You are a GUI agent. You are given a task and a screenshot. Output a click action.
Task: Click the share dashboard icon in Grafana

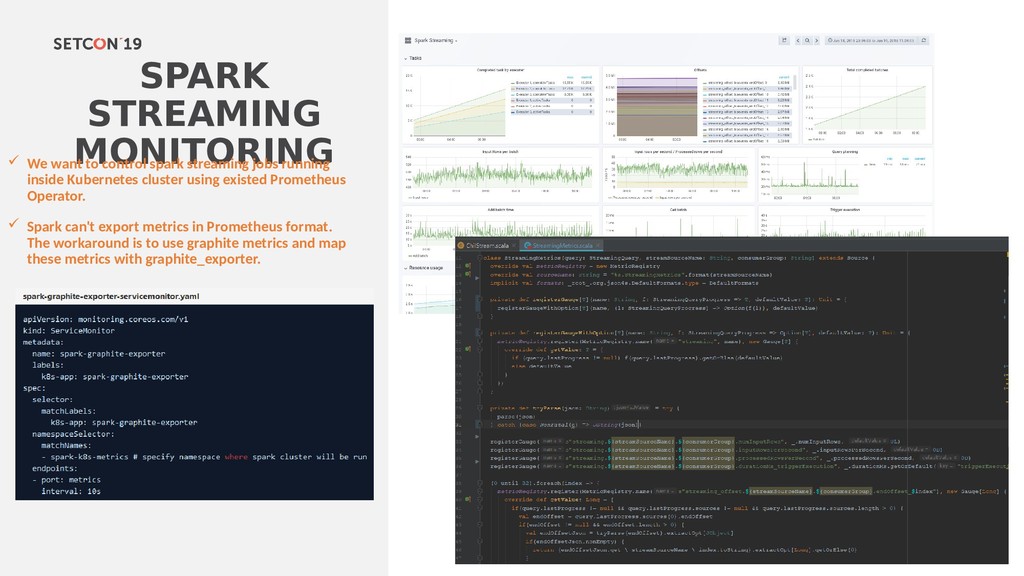(784, 40)
